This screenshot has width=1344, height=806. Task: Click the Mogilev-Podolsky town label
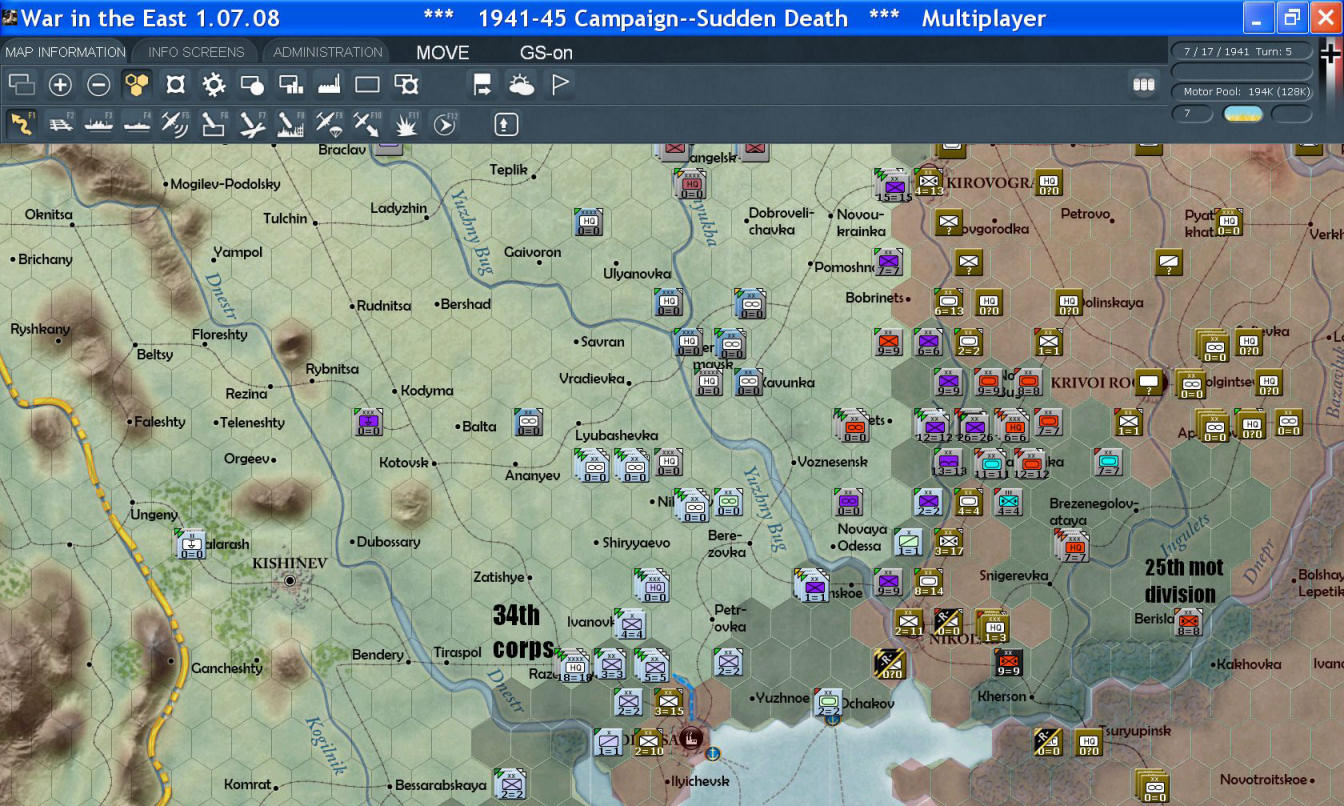coord(226,185)
